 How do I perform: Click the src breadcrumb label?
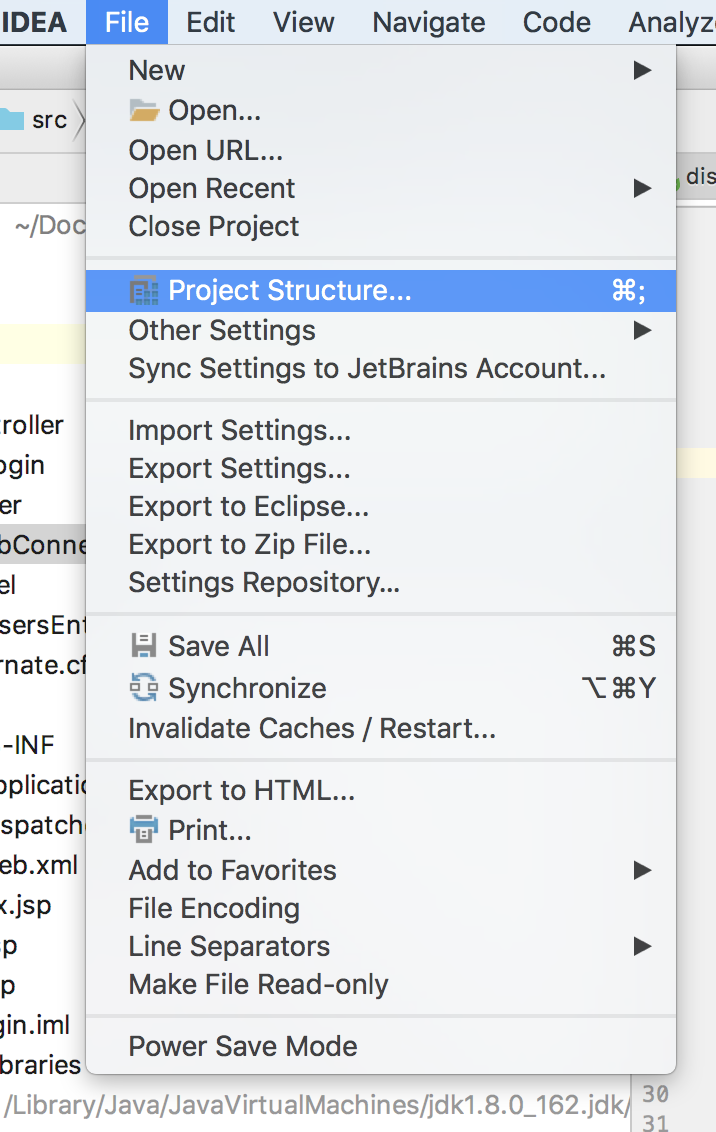click(x=49, y=120)
